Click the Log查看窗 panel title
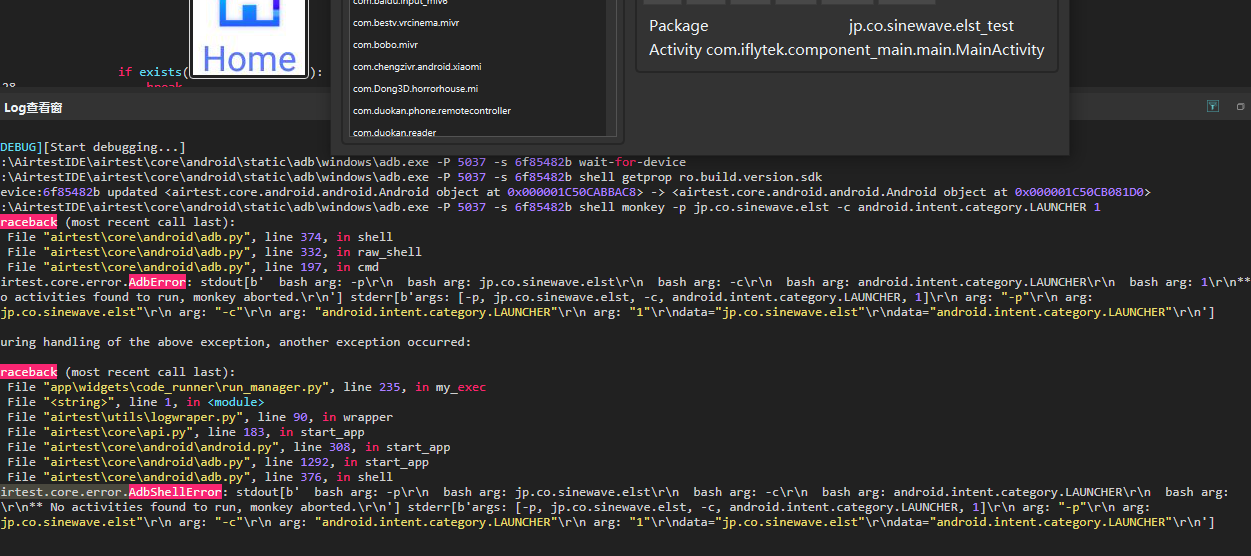The image size is (1251, 556). tap(33, 108)
